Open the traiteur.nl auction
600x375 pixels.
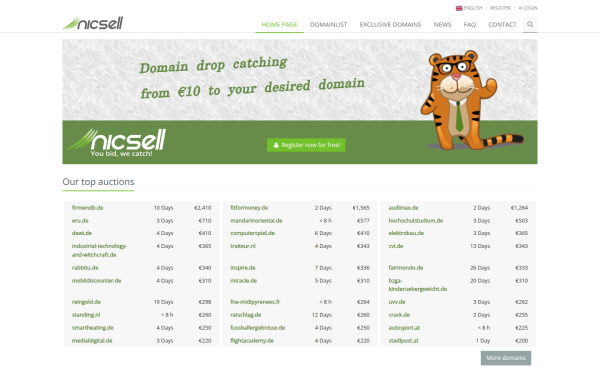[243, 246]
